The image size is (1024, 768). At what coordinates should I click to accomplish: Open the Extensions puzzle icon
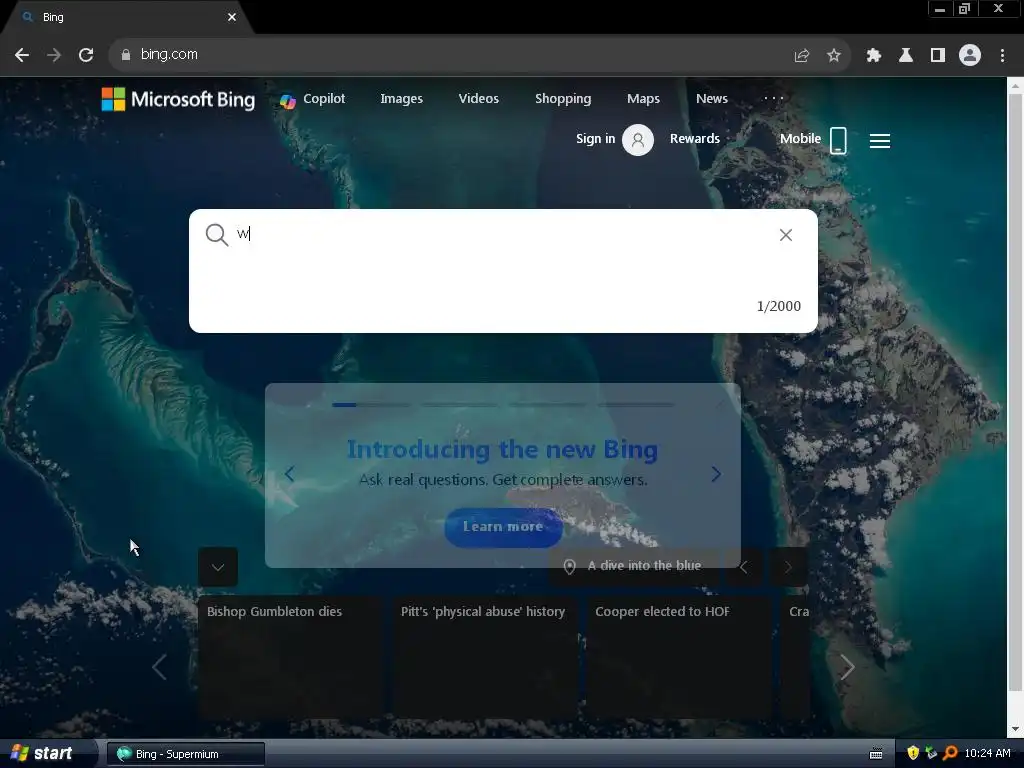873,56
